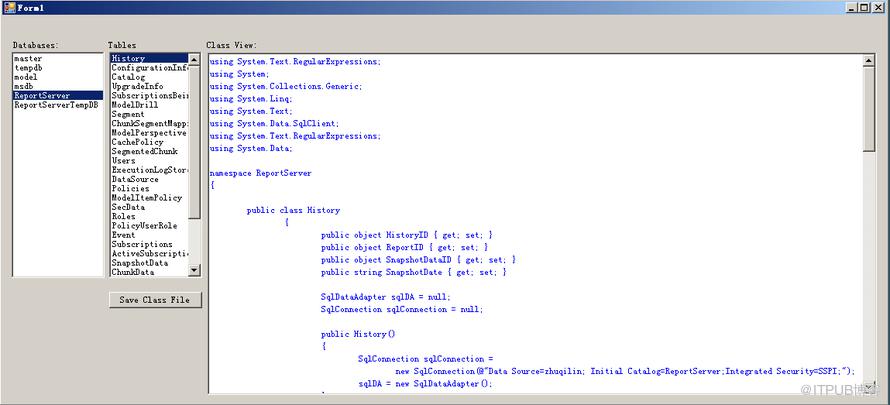Select ReportServerTempDB in the Databases list
This screenshot has height=405, width=890.
(x=58, y=105)
